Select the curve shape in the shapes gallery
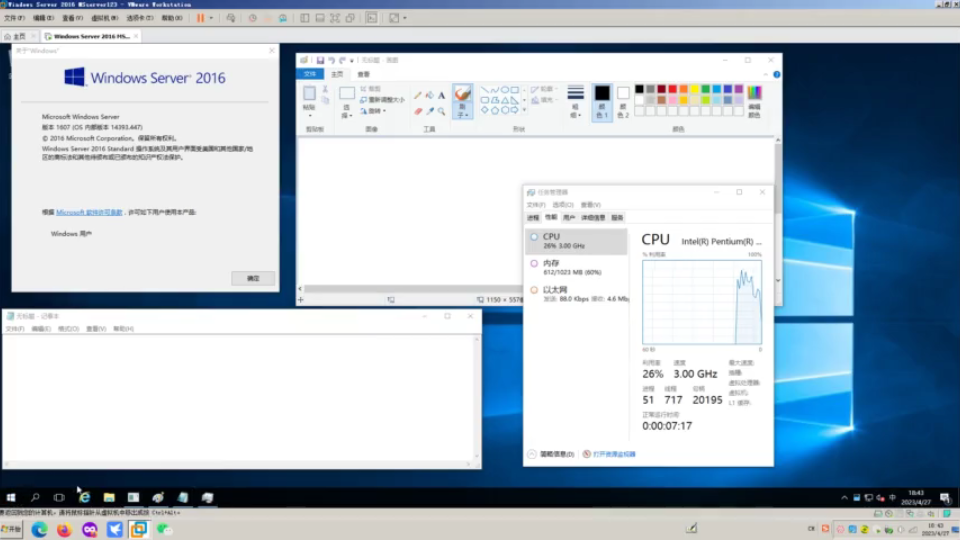 coord(495,89)
